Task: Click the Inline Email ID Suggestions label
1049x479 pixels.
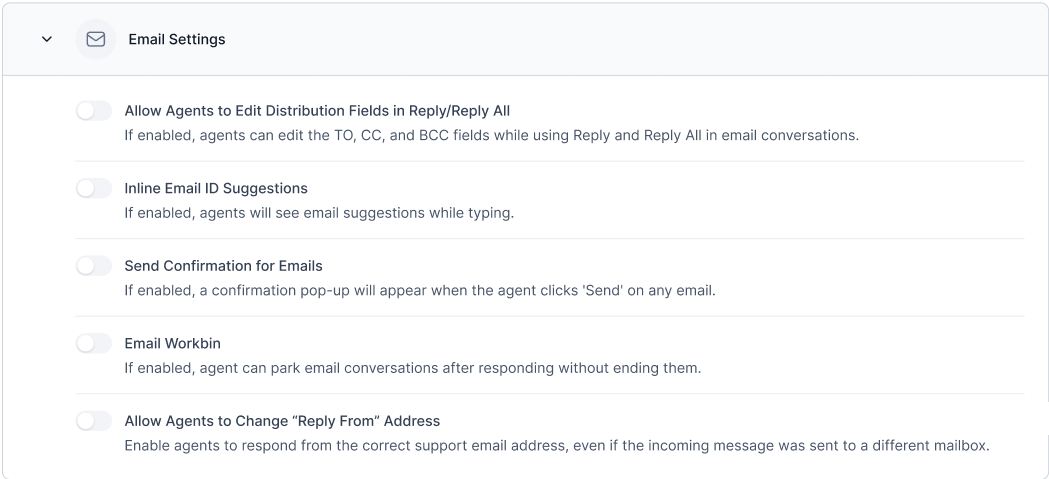Action: (x=215, y=188)
